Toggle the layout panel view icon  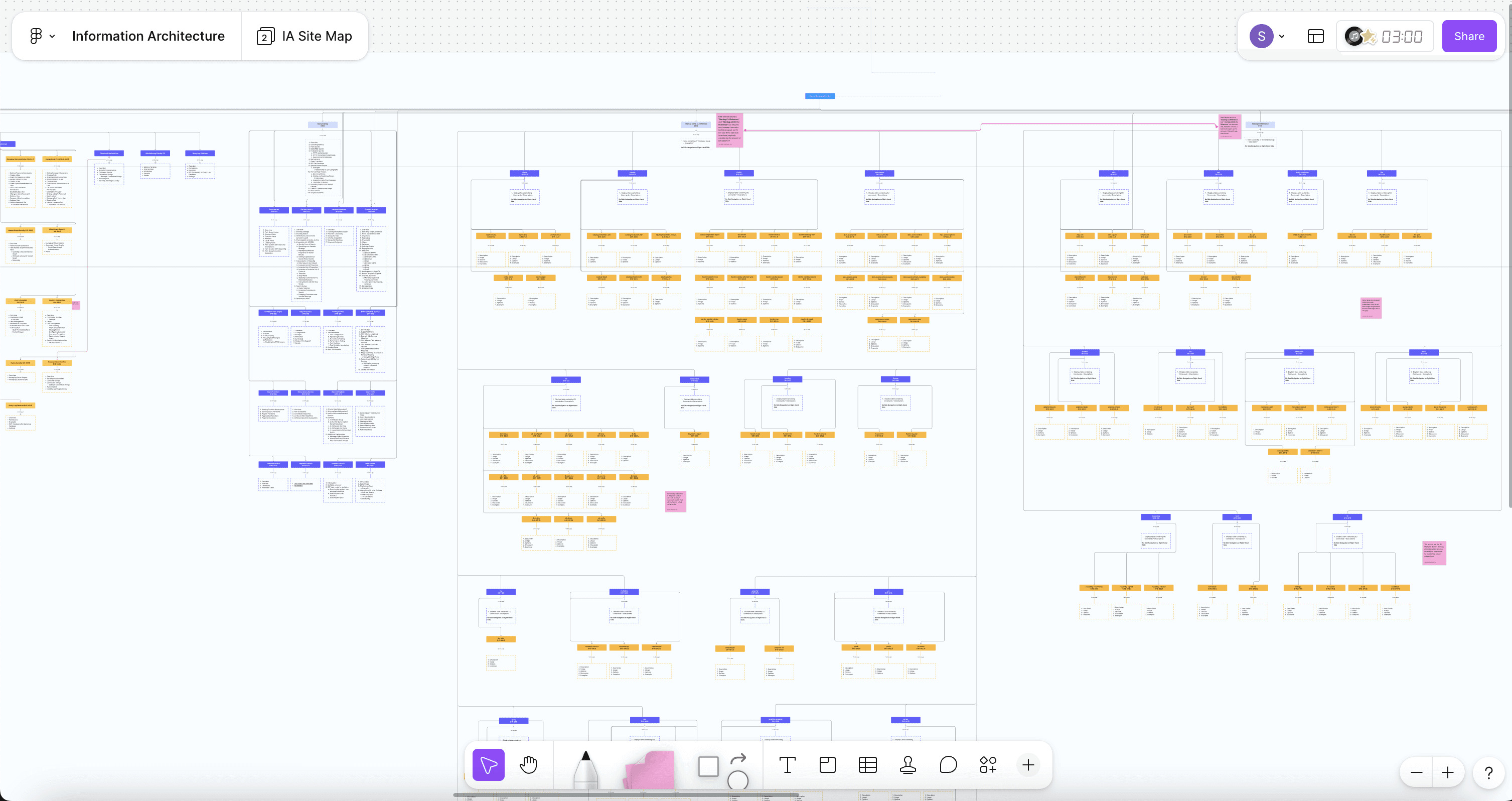[x=1315, y=37]
